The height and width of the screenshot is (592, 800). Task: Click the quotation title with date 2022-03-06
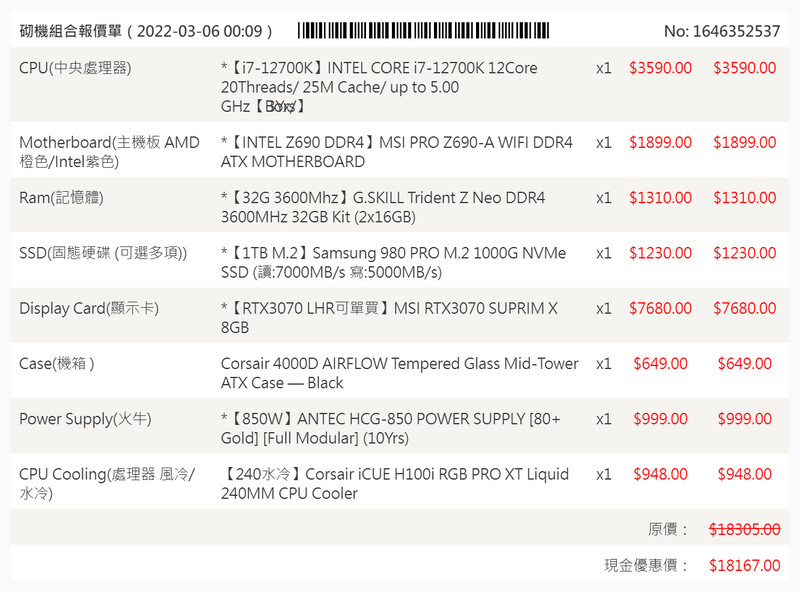pyautogui.click(x=146, y=31)
